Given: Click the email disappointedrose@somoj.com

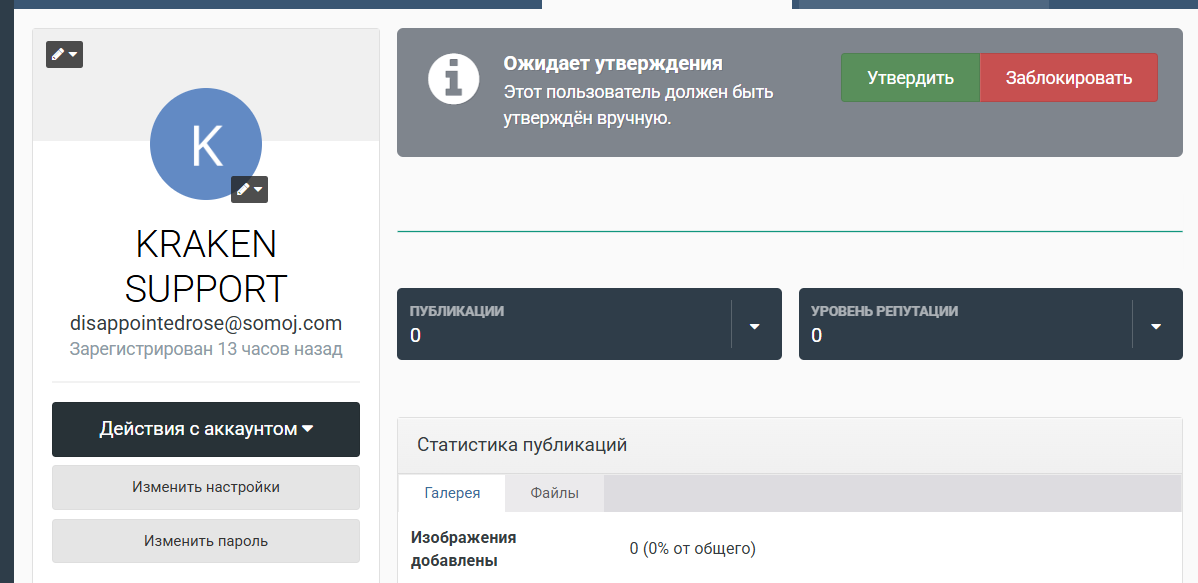Looking at the screenshot, I should [206, 323].
